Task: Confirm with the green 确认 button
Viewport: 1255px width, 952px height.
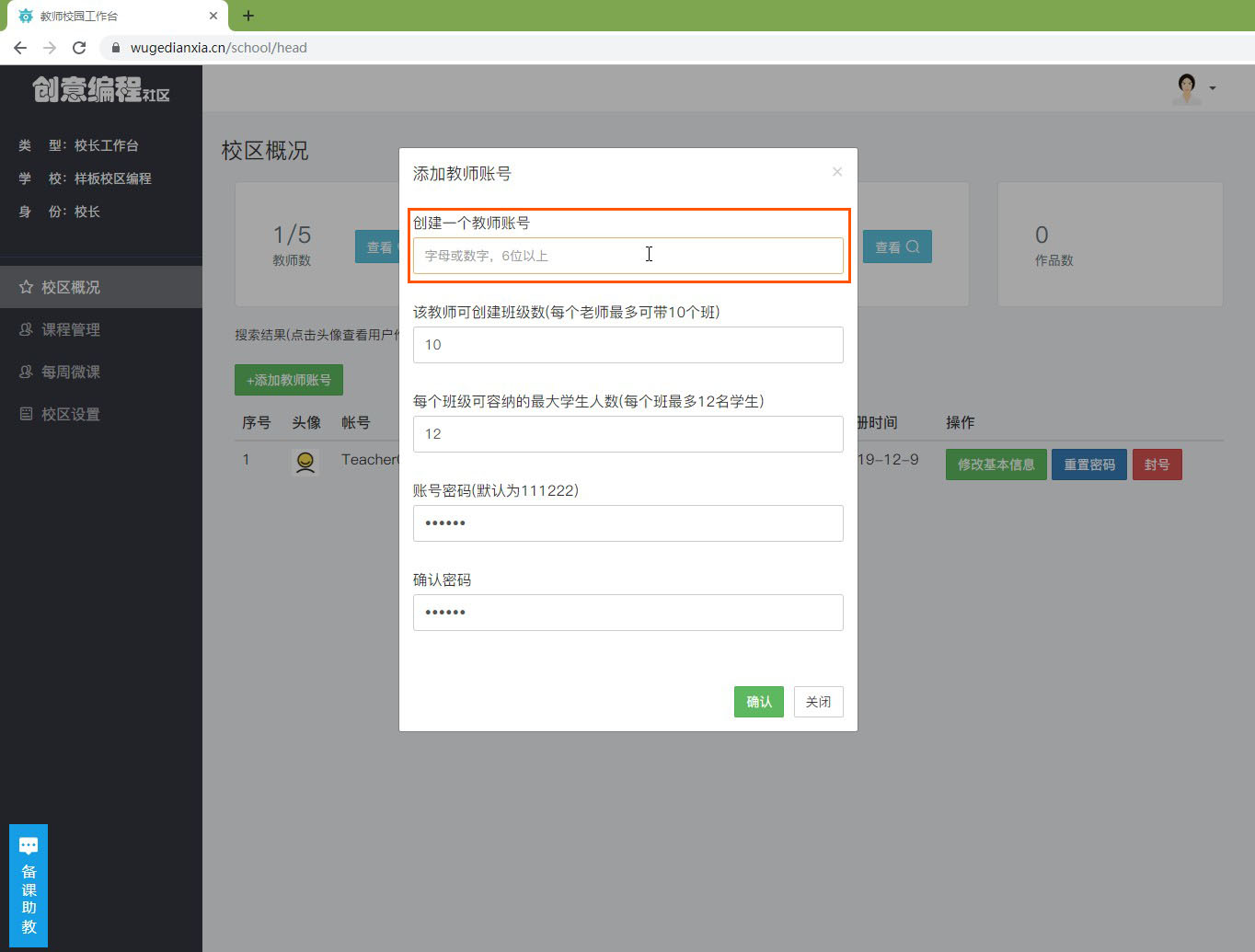Action: click(759, 702)
